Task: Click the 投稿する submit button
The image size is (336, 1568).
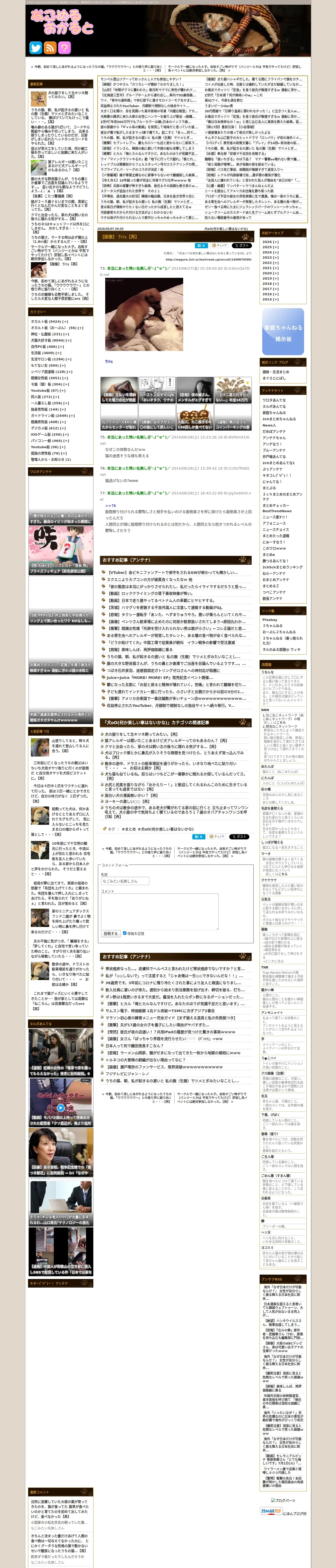Action: (110, 933)
